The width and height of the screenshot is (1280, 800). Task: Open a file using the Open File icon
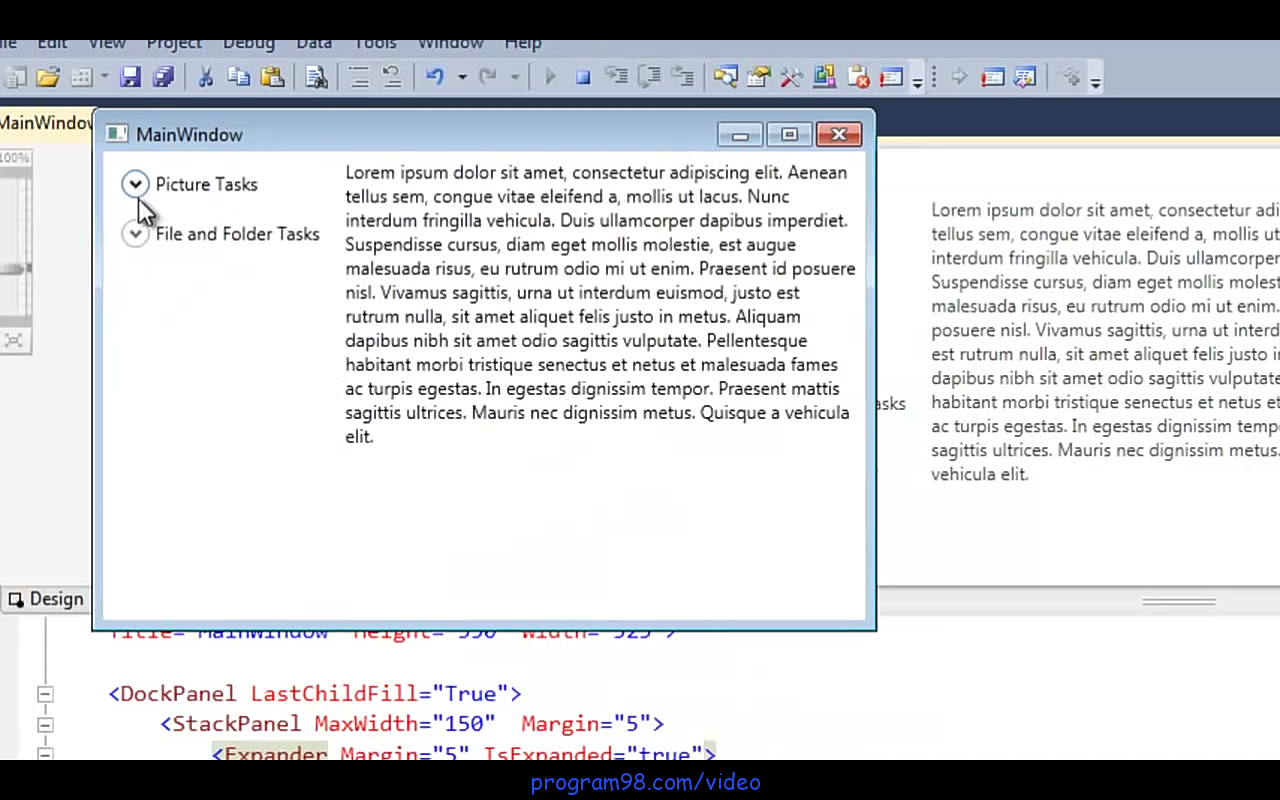coord(48,77)
